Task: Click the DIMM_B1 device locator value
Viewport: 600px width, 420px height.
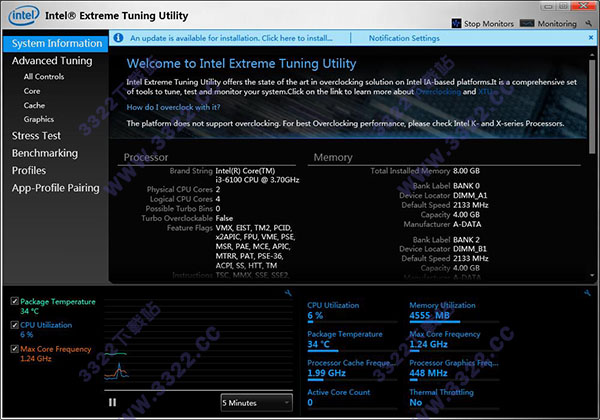Action: pos(470,249)
